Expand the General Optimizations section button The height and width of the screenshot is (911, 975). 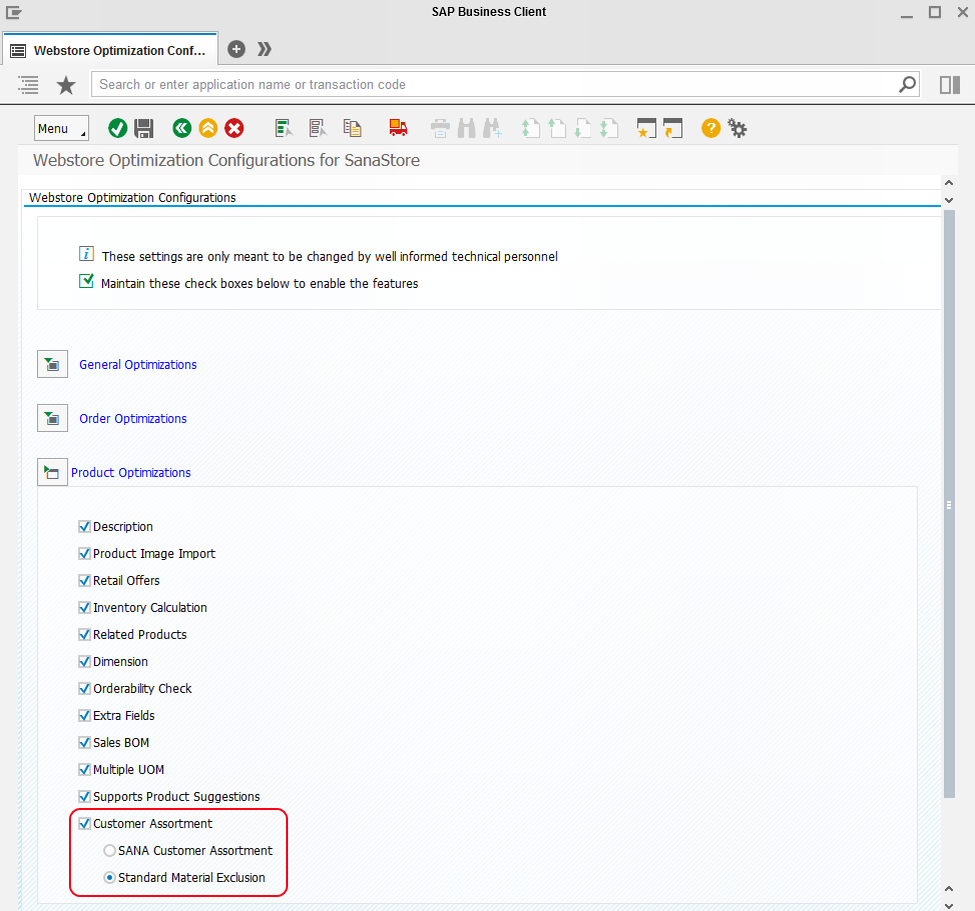tap(52, 364)
